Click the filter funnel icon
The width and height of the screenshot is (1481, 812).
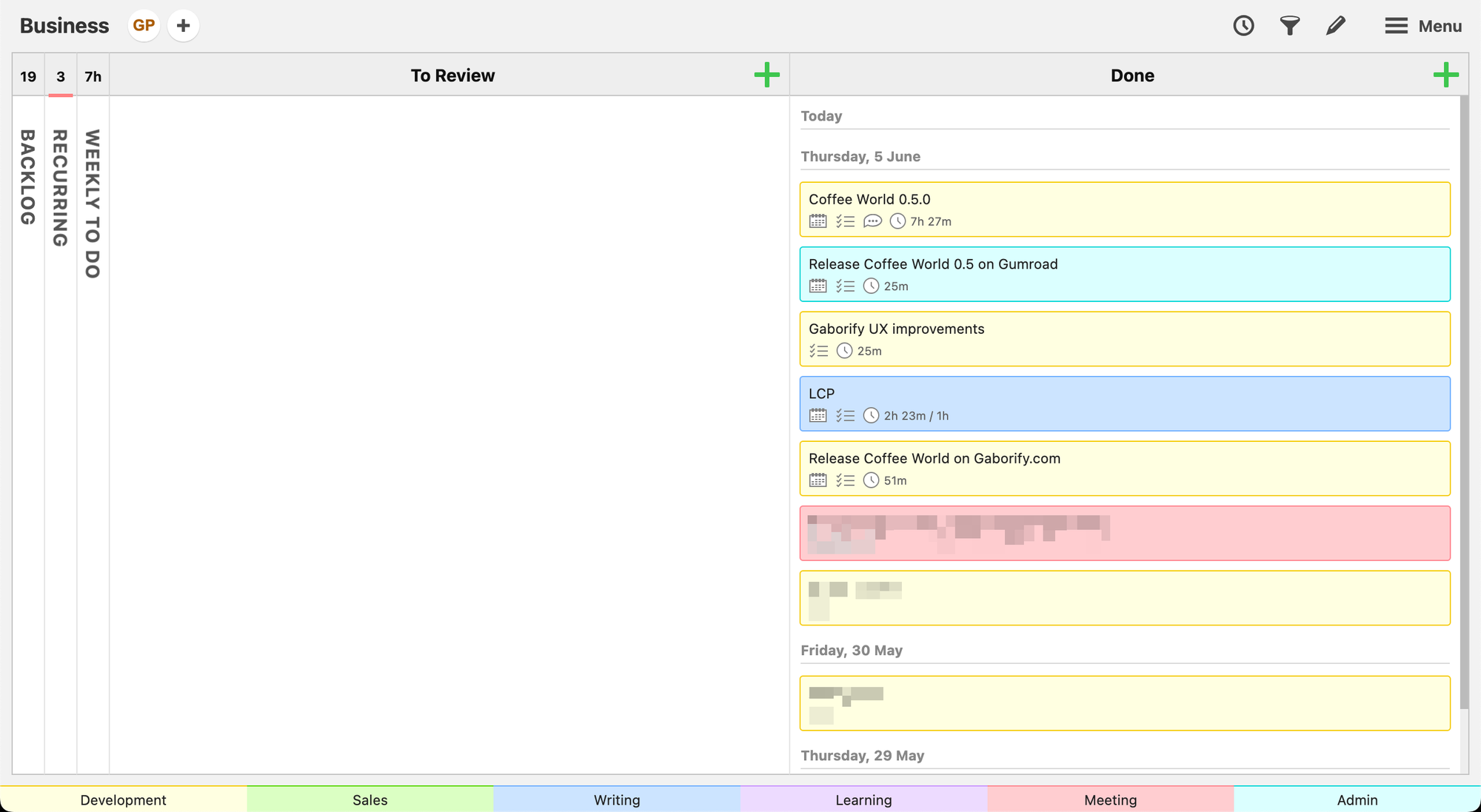point(1289,26)
